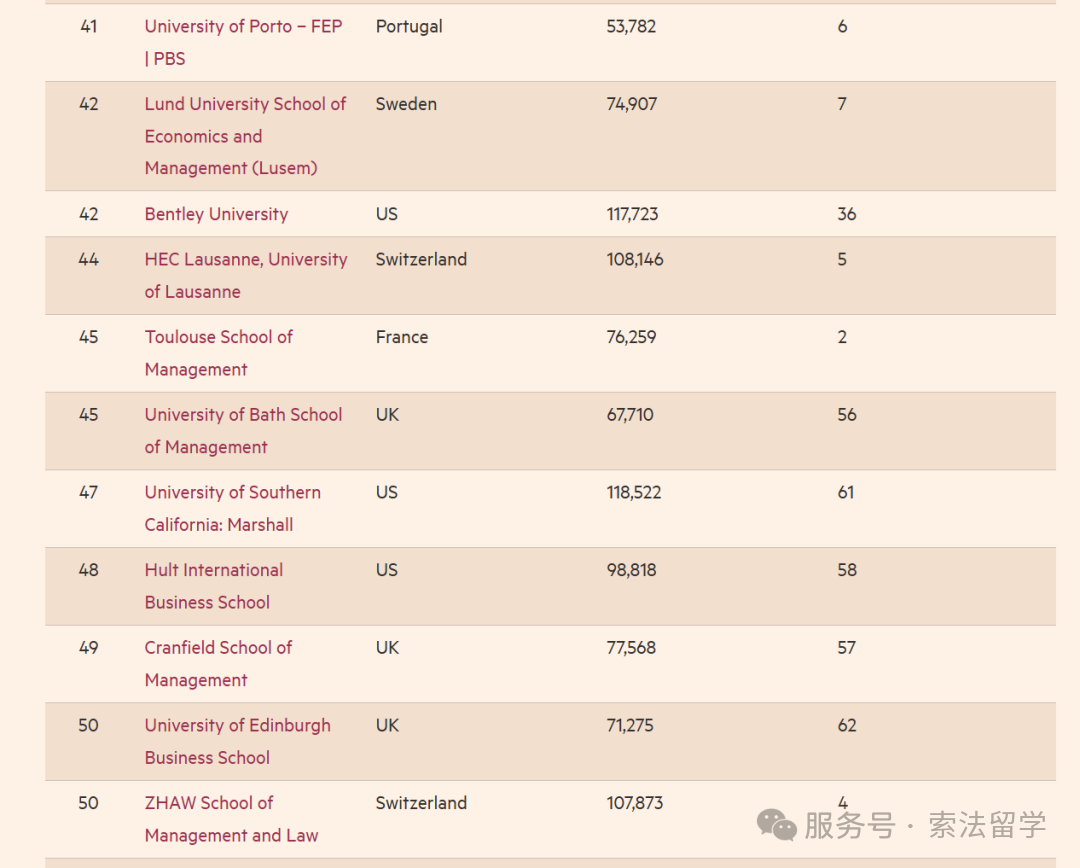Open University of Southern California: Marshall link
Viewport: 1080px width, 868px height.
(233, 509)
